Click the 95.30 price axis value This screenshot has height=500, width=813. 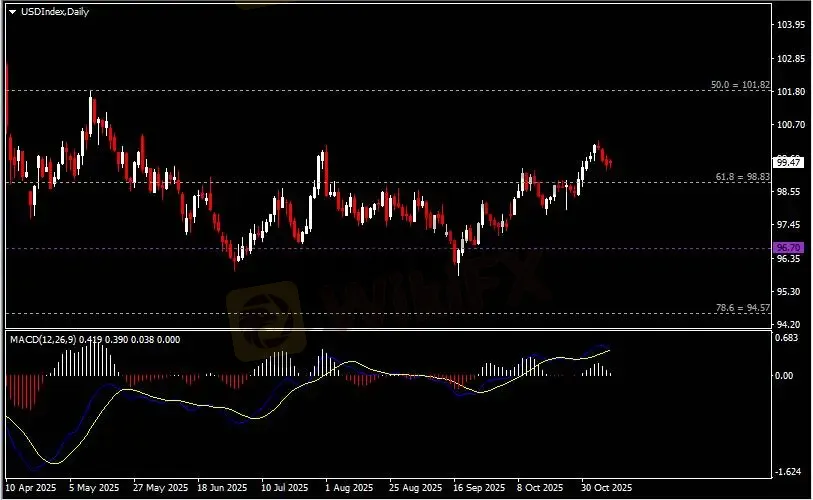click(x=791, y=291)
